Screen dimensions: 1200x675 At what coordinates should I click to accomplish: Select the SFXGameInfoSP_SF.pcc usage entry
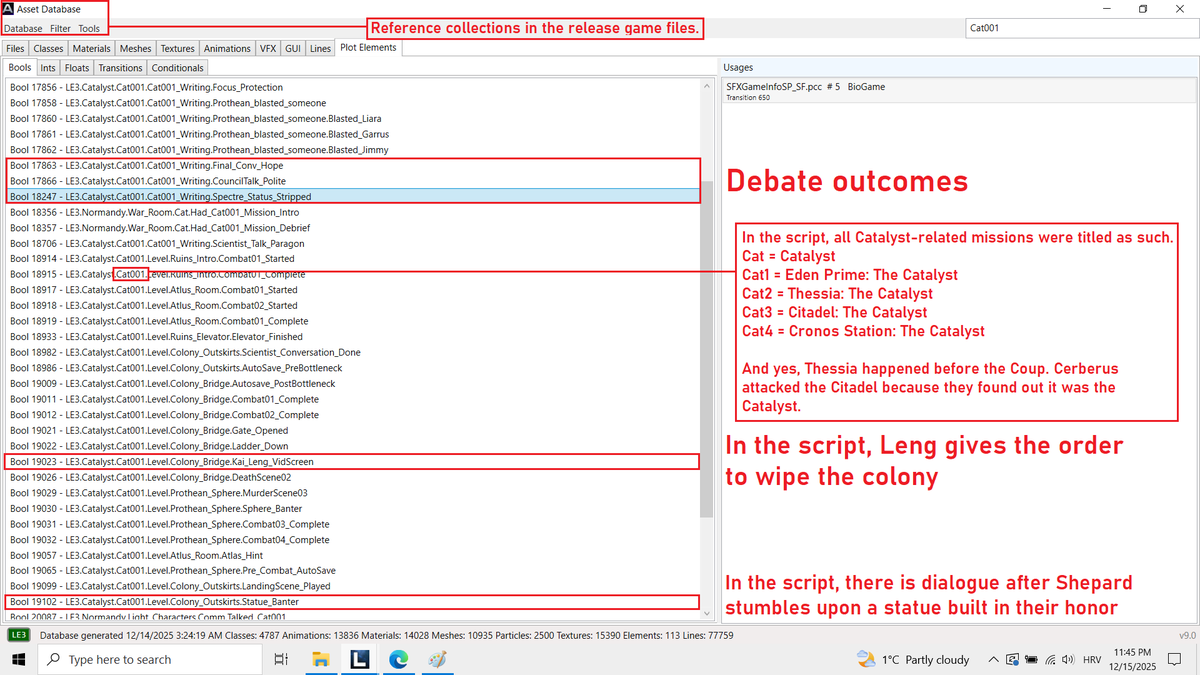959,91
